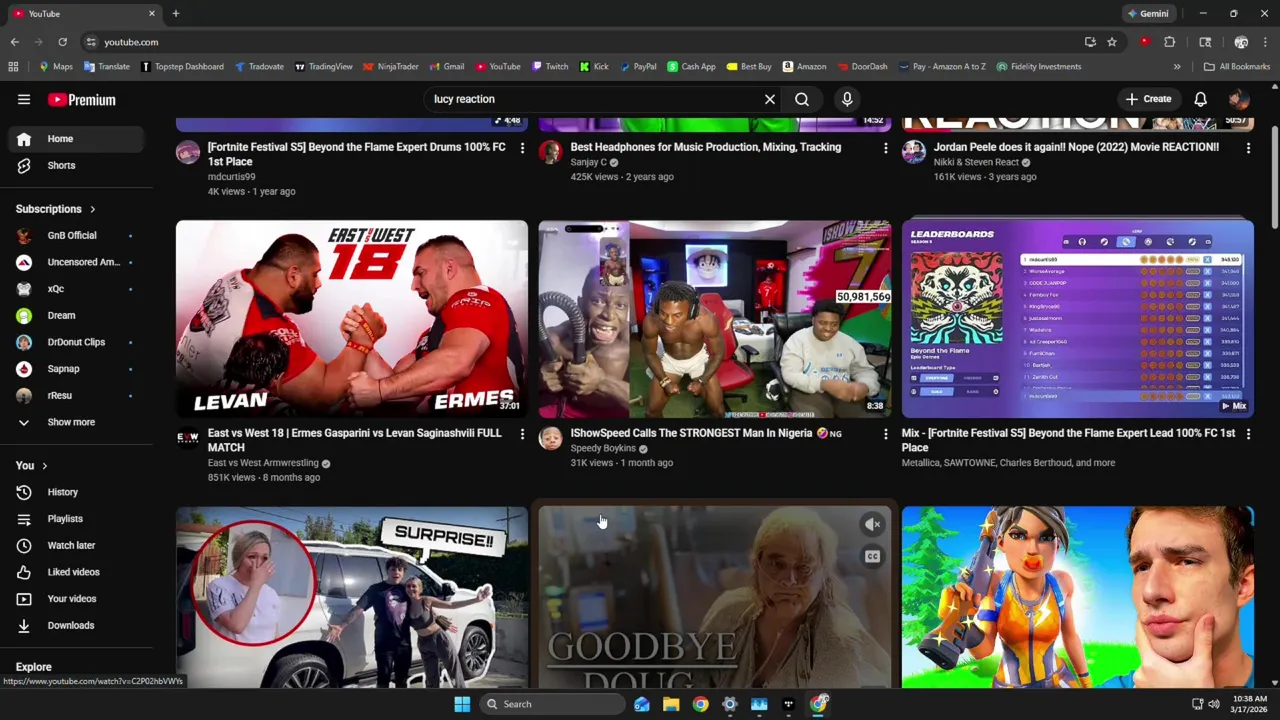The image size is (1280, 720).
Task: Open menu for Nope Movie Reaction video
Action: click(x=1248, y=148)
